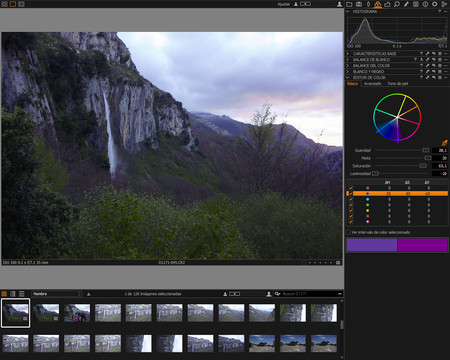Open the Histograma panel options menu

446,11
